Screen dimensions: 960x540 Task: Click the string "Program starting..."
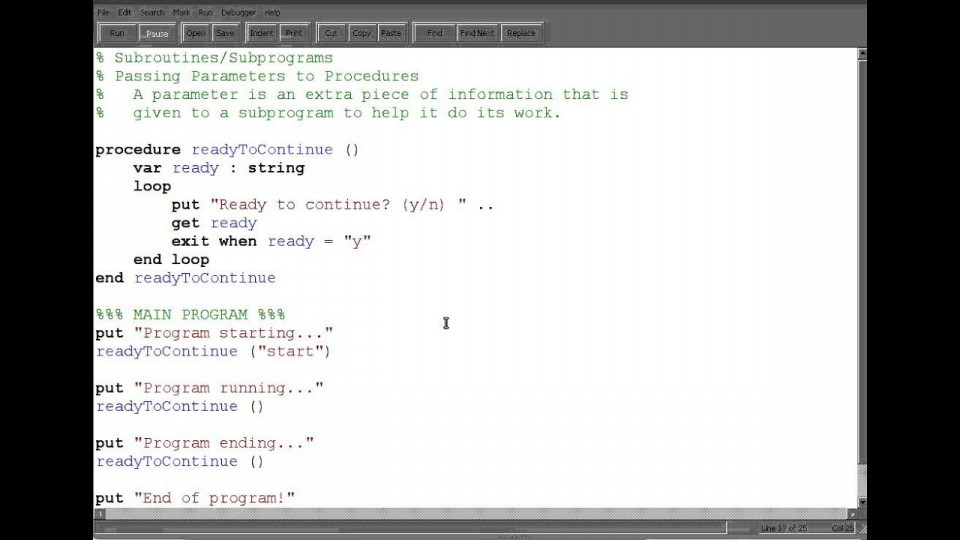[x=233, y=333]
